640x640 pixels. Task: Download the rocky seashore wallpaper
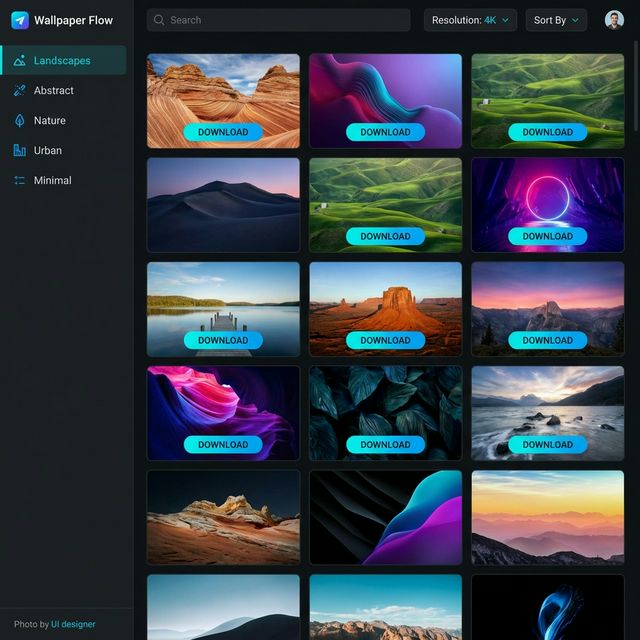(547, 444)
